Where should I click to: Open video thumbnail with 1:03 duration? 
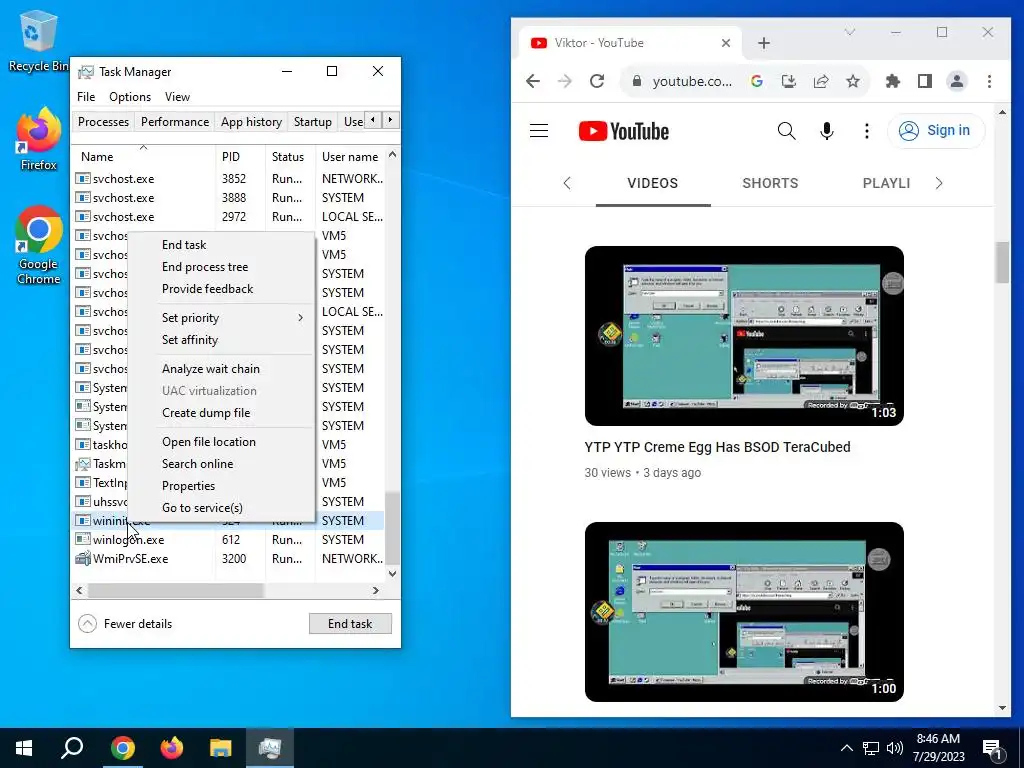coord(744,336)
